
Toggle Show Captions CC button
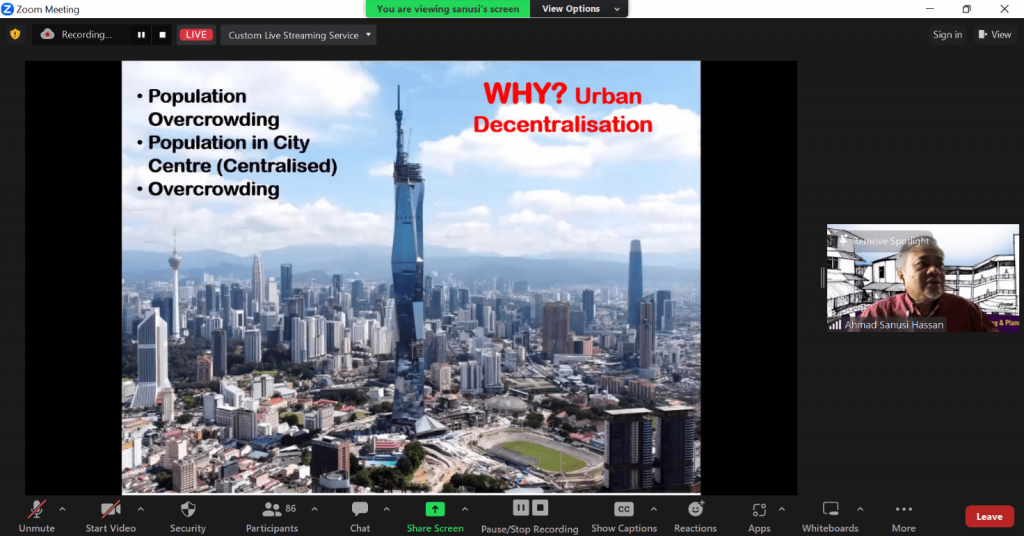coord(624,510)
